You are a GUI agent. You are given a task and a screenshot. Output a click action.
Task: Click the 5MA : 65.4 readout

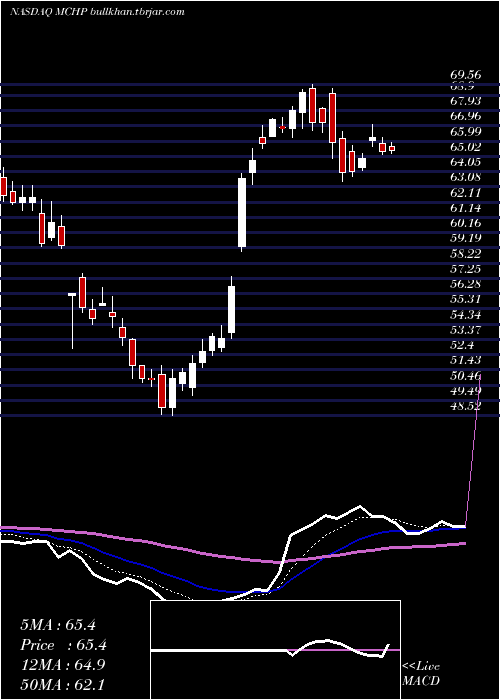[x=58, y=625]
